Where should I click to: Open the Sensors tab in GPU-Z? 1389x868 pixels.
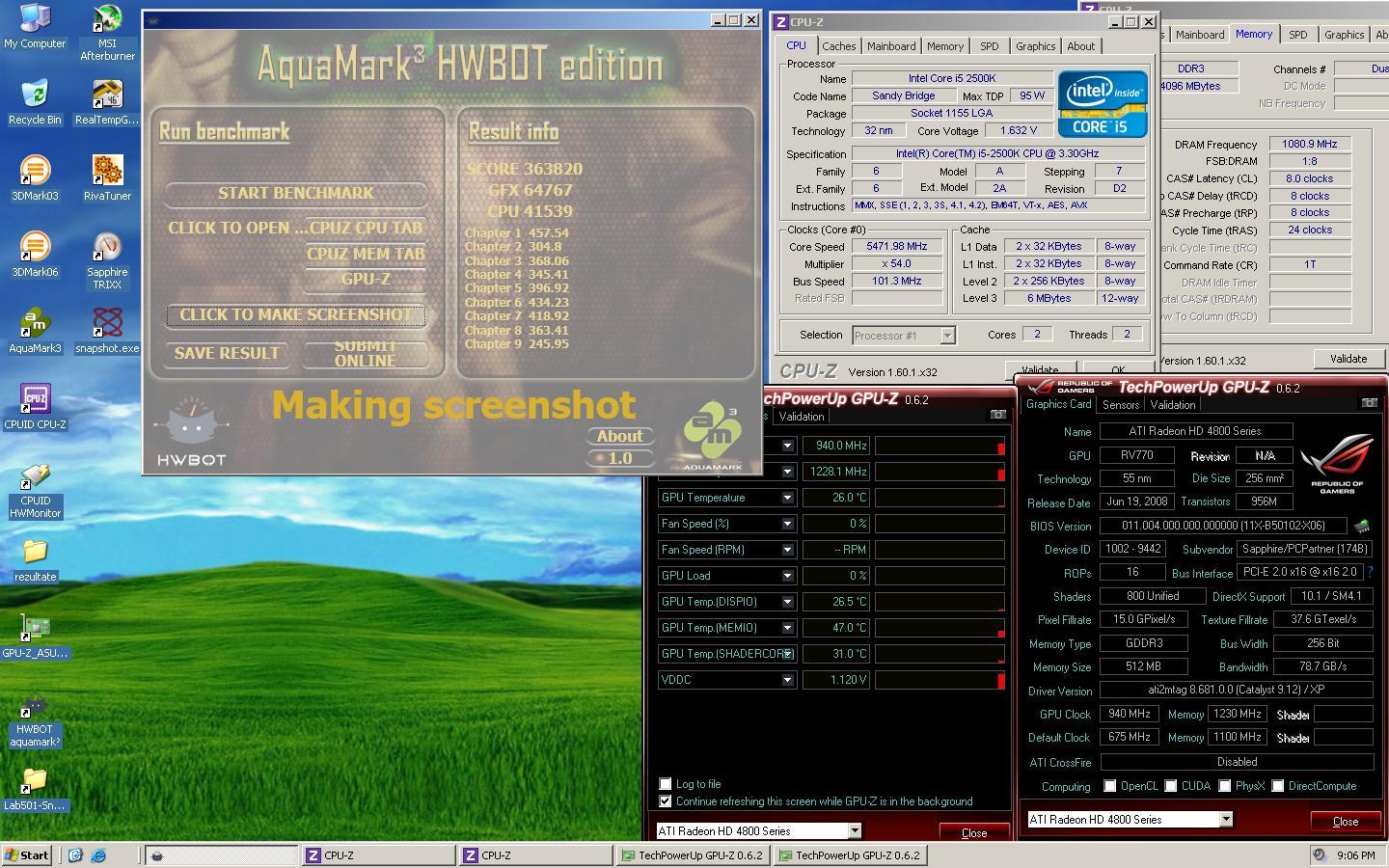point(1121,405)
